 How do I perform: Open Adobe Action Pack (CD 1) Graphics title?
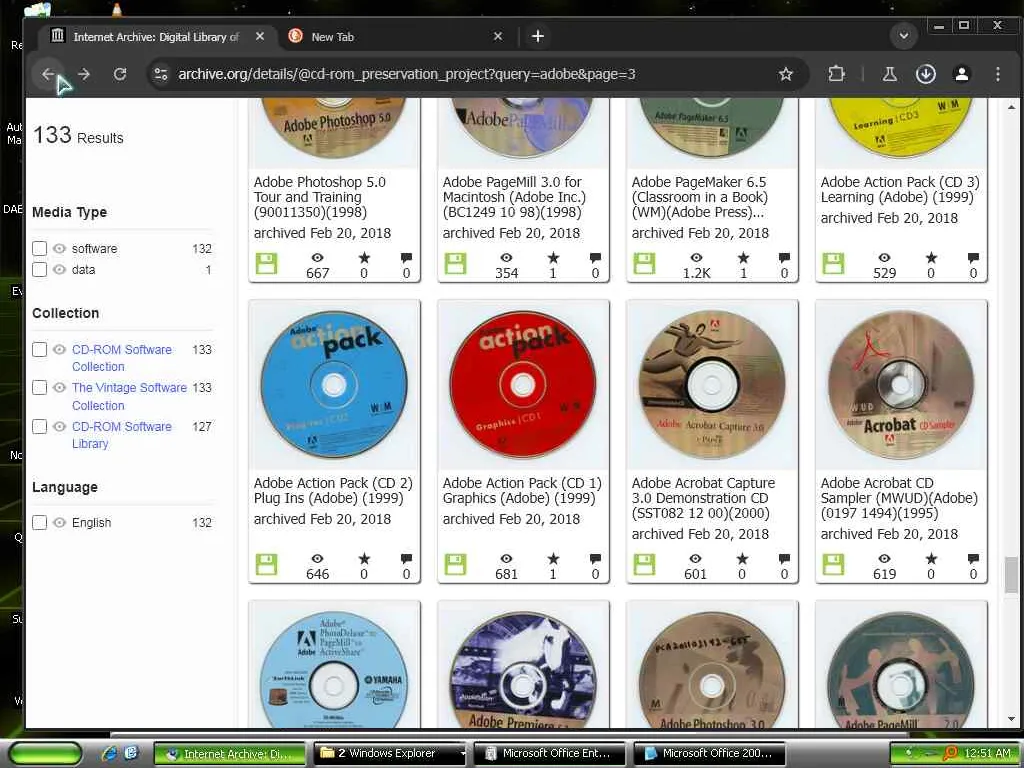click(x=522, y=490)
